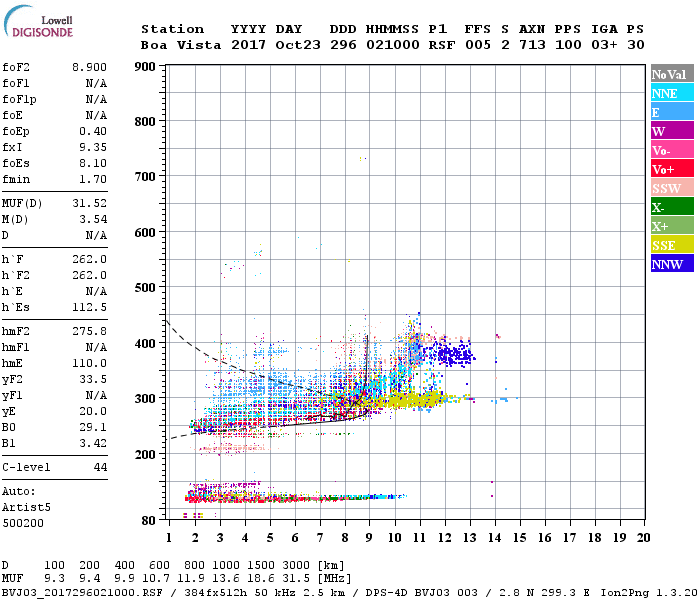Click the hmE value 110.0
The width and height of the screenshot is (700, 600).
coord(89,363)
